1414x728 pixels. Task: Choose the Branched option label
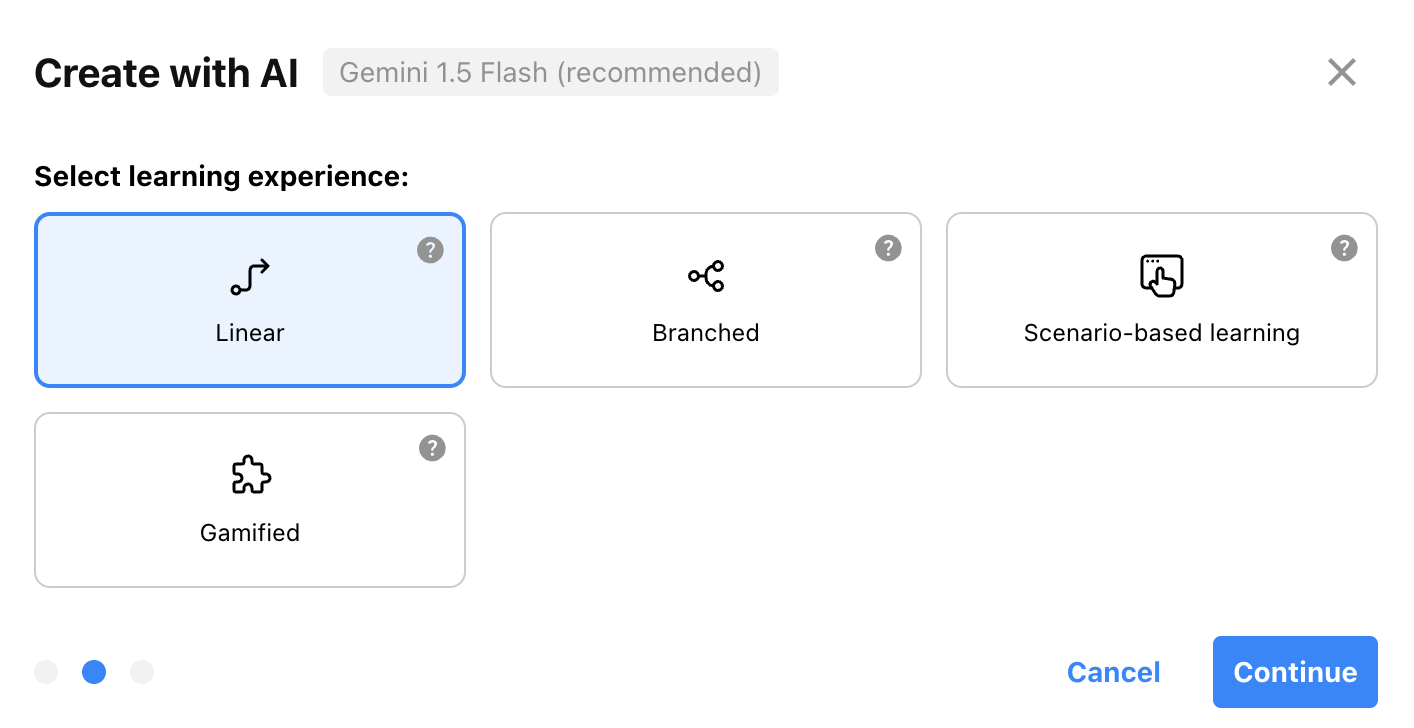706,333
